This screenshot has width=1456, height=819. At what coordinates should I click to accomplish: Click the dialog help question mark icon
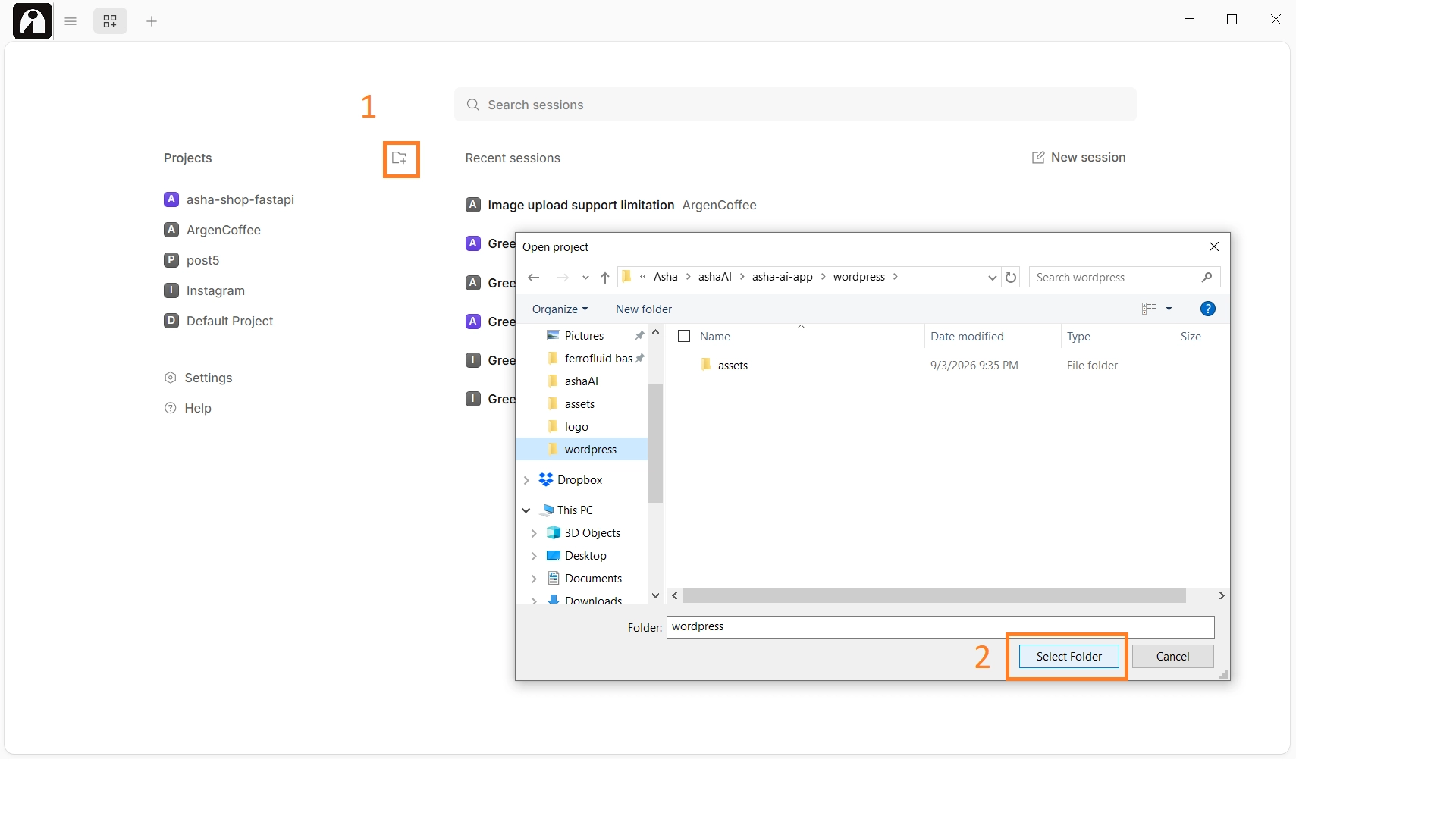point(1208,309)
